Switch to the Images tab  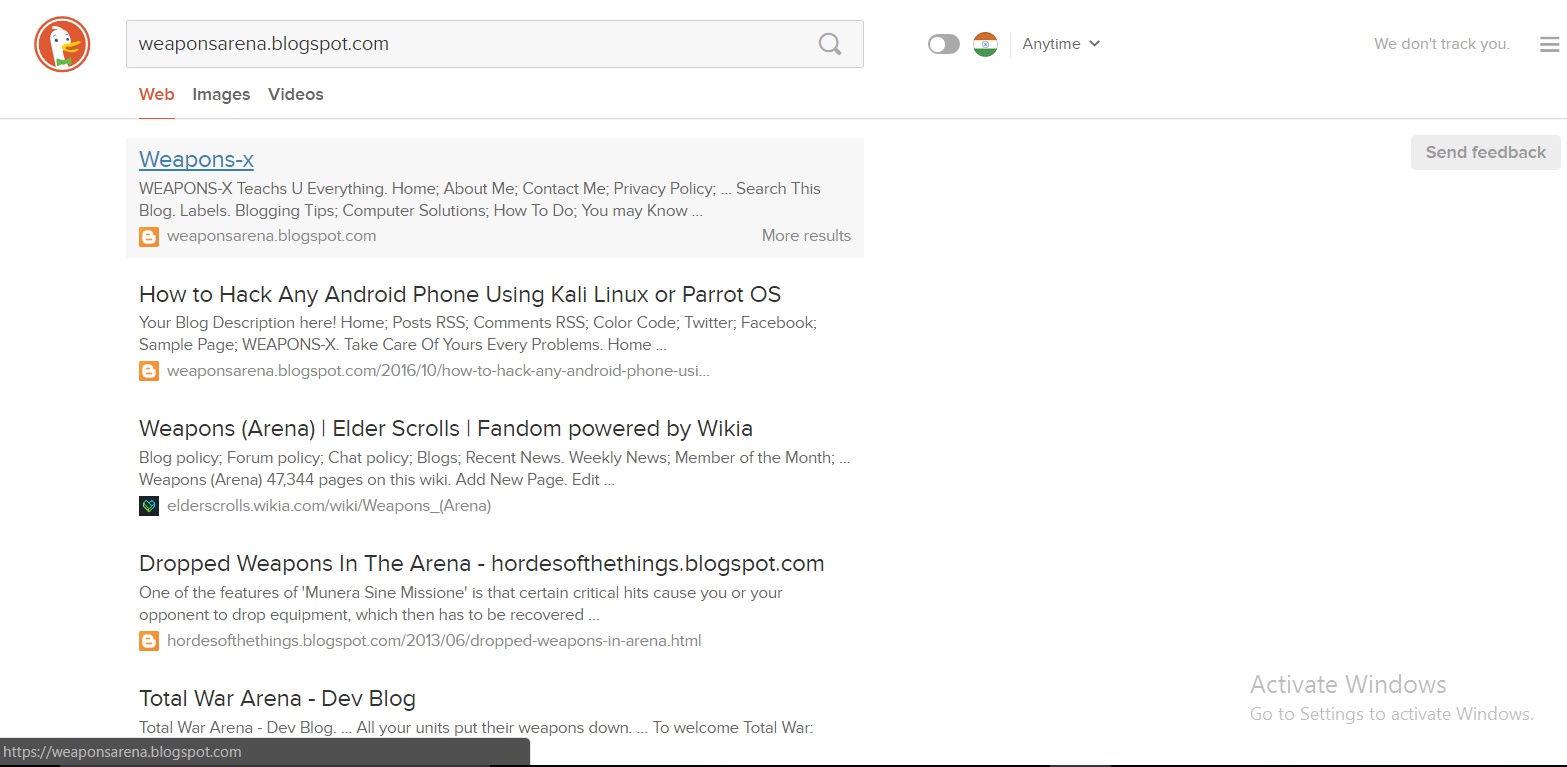click(x=221, y=94)
